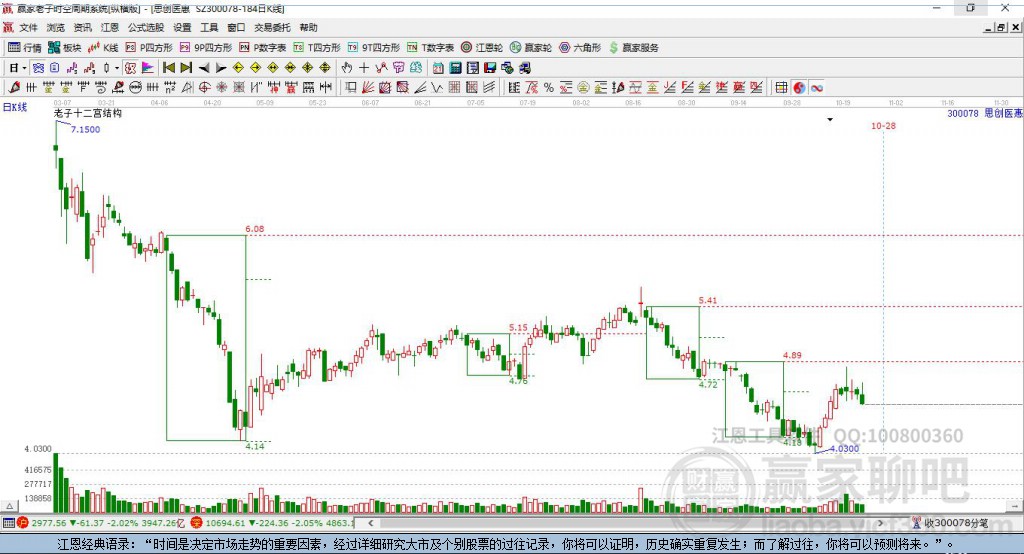Click the 板块 sector button
1024x554 pixels.
tap(65, 48)
